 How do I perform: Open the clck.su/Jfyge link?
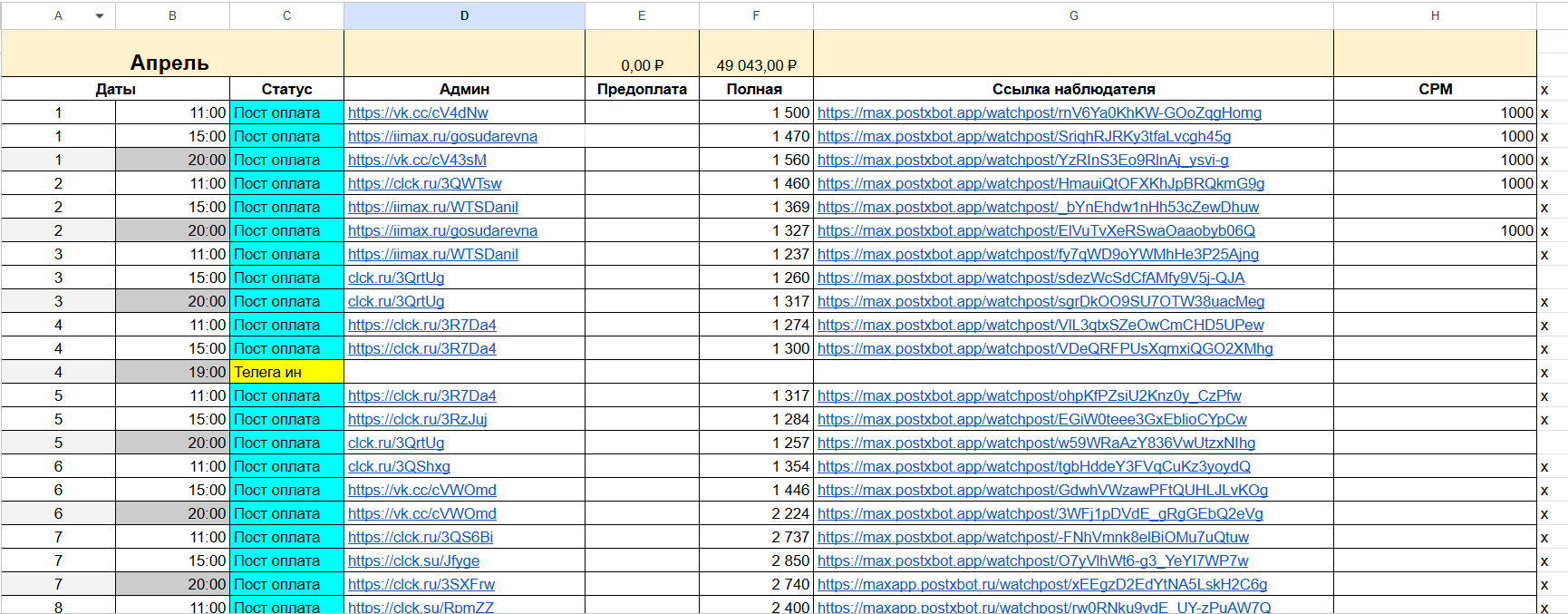click(x=414, y=561)
